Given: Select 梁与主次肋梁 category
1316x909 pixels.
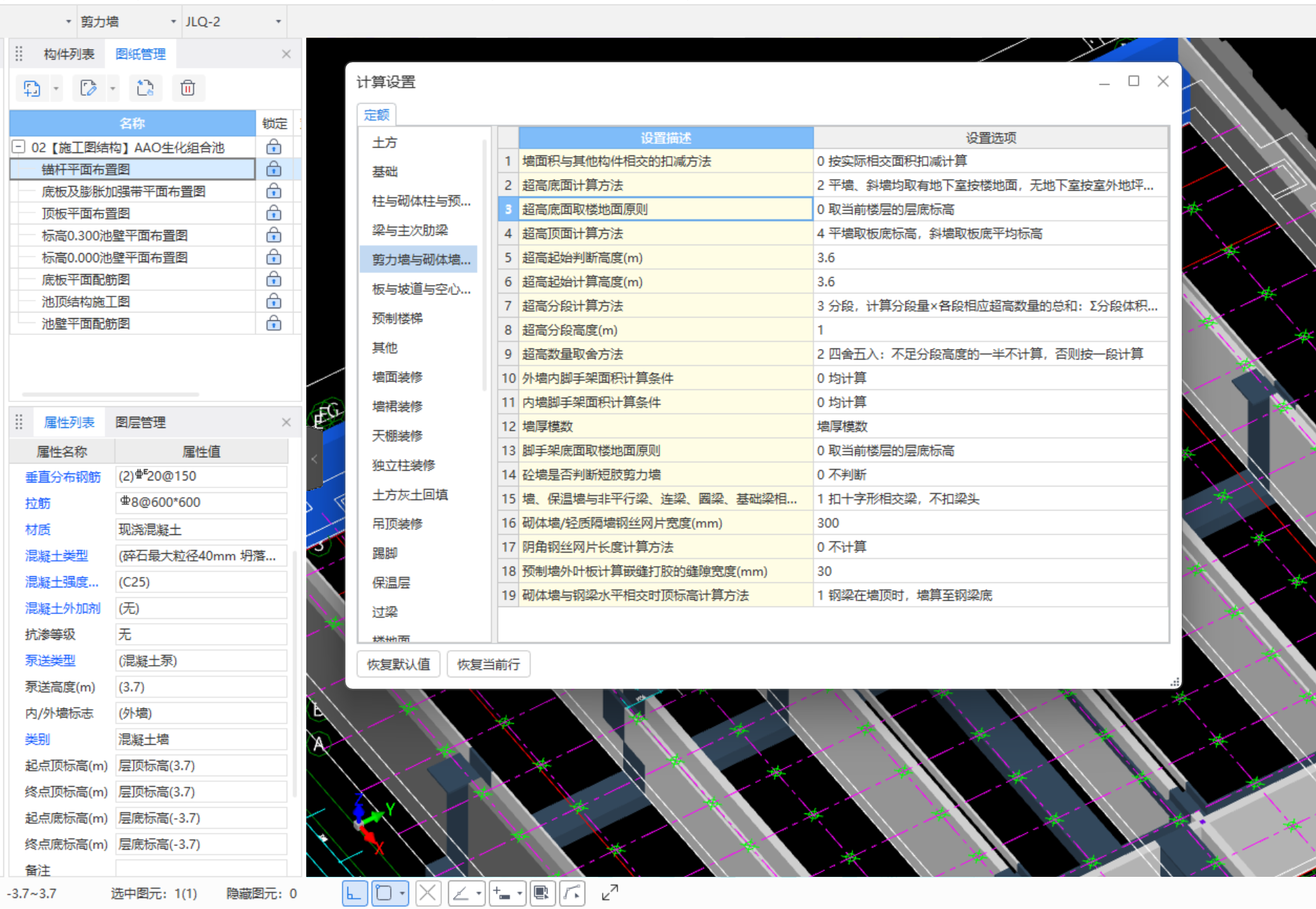Looking at the screenshot, I should pyautogui.click(x=410, y=231).
